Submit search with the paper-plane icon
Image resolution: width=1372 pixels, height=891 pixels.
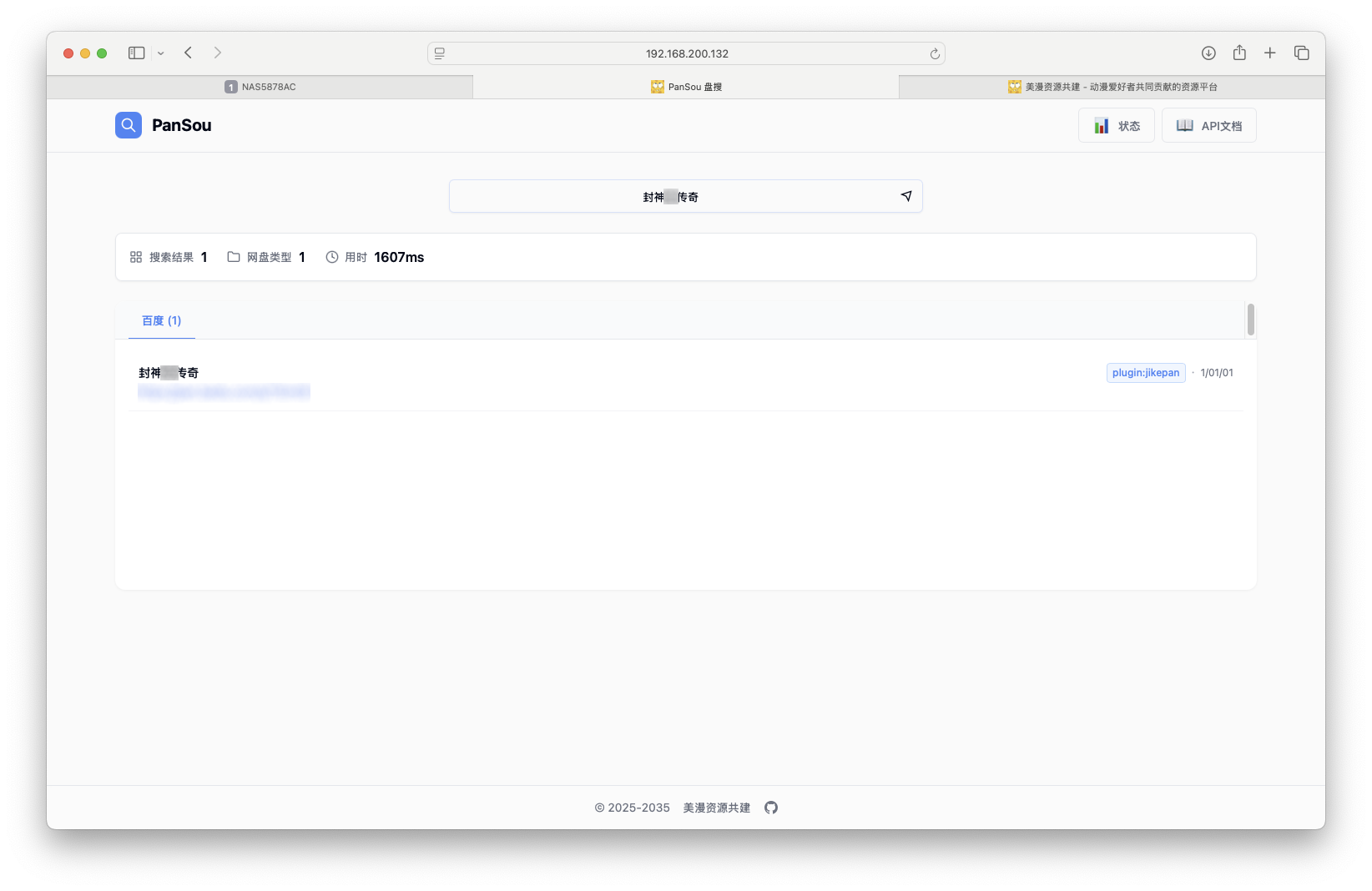pyautogui.click(x=906, y=196)
